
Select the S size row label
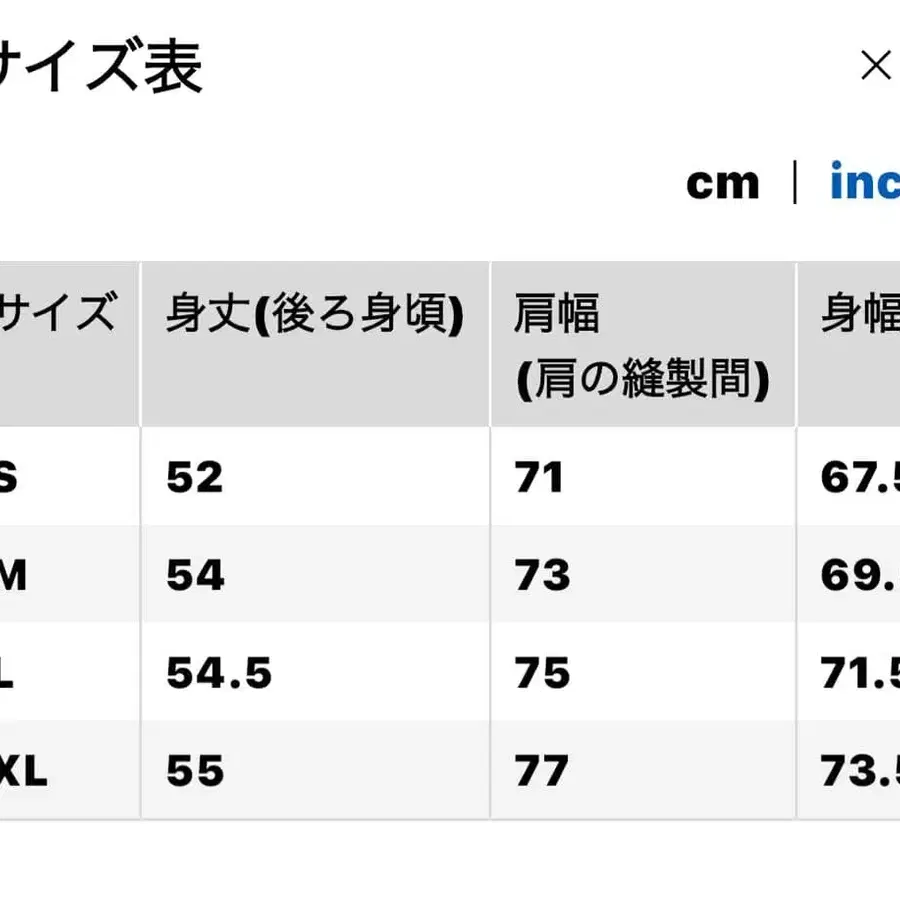coord(10,477)
